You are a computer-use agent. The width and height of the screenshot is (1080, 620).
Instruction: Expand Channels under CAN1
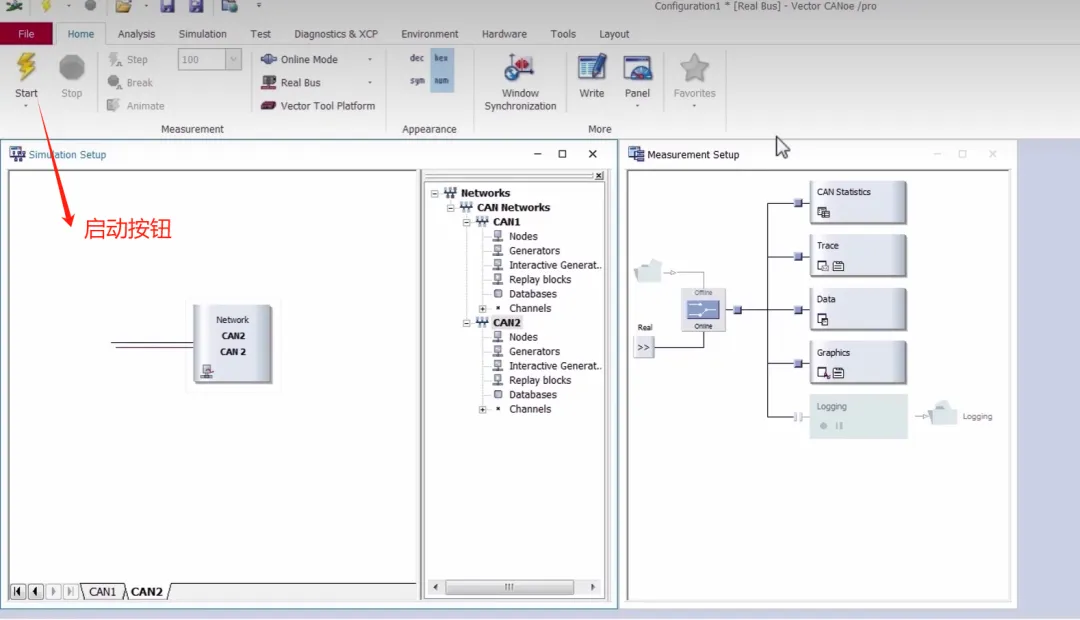pyautogui.click(x=483, y=309)
